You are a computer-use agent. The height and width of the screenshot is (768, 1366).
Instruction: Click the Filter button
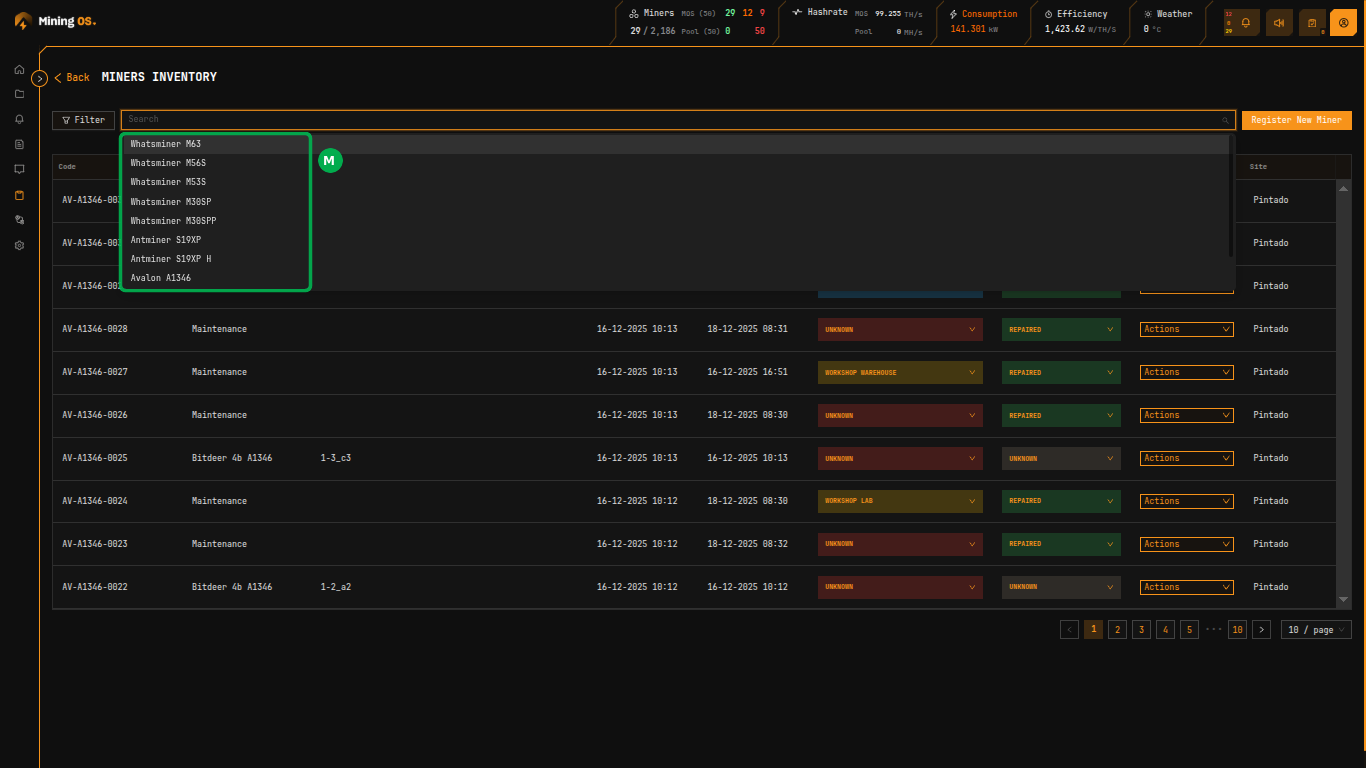pyautogui.click(x=84, y=120)
